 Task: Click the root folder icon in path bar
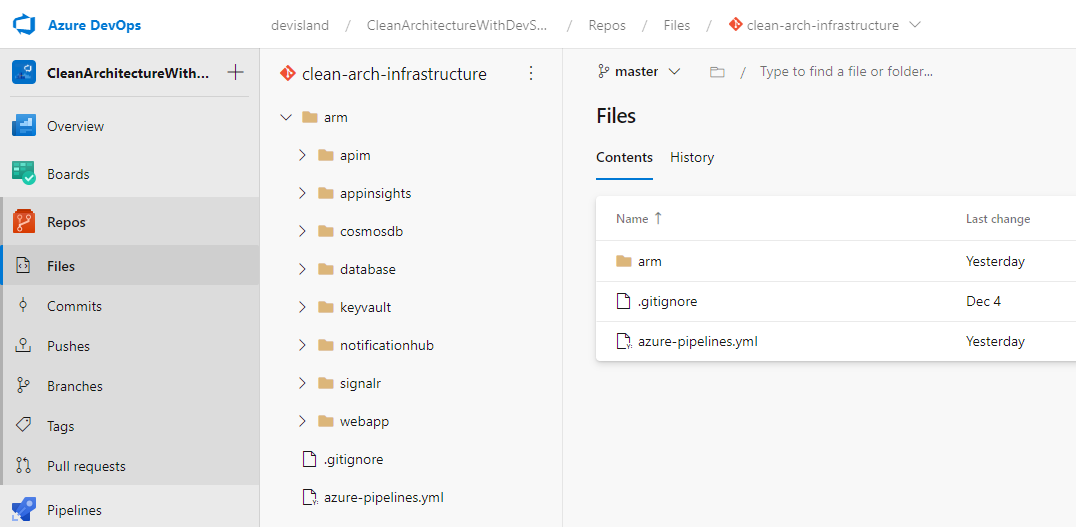point(717,72)
